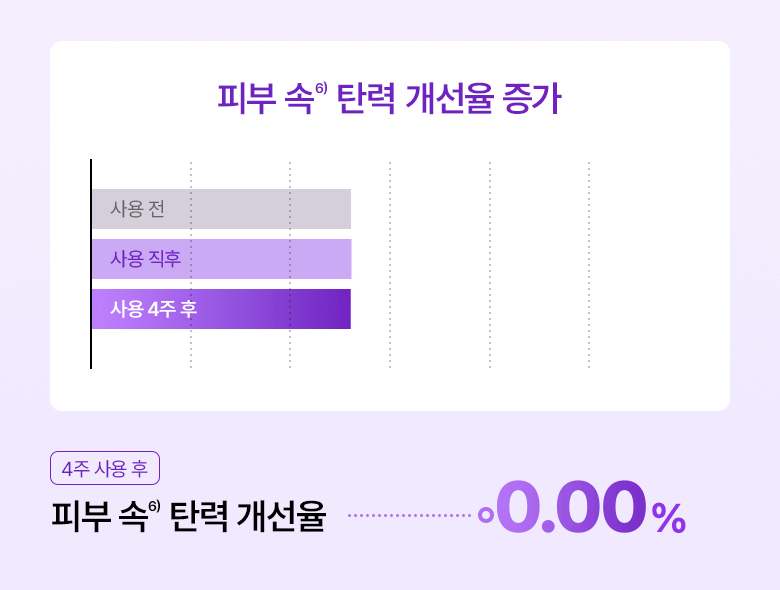Select the light purple '사용 직후' bar
The image size is (780, 590).
coord(221,259)
